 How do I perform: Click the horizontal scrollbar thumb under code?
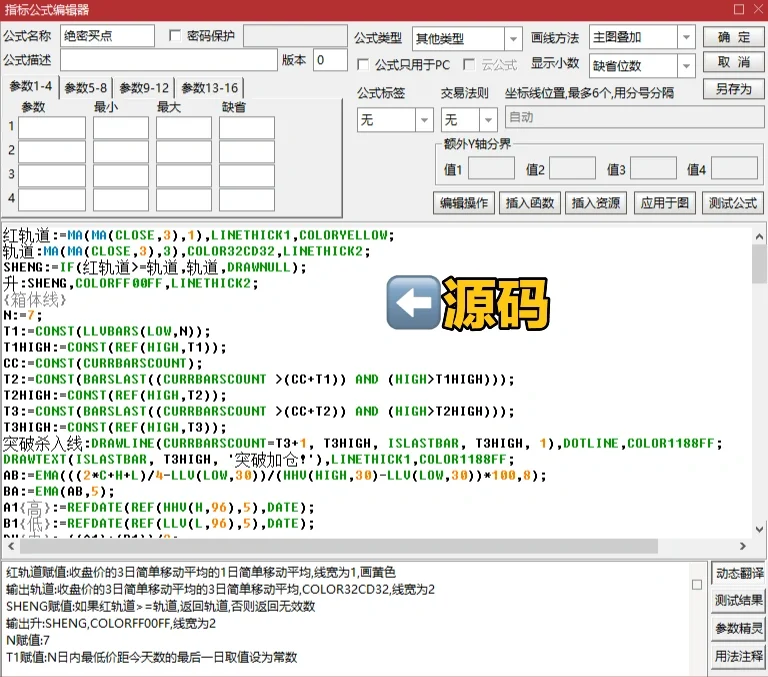338,546
